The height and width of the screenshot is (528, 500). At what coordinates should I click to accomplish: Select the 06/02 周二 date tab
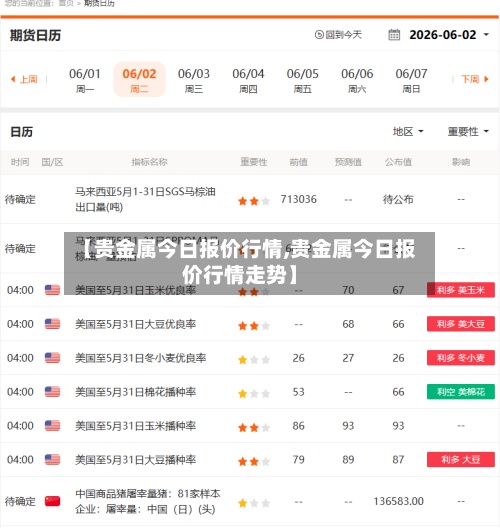click(x=139, y=80)
